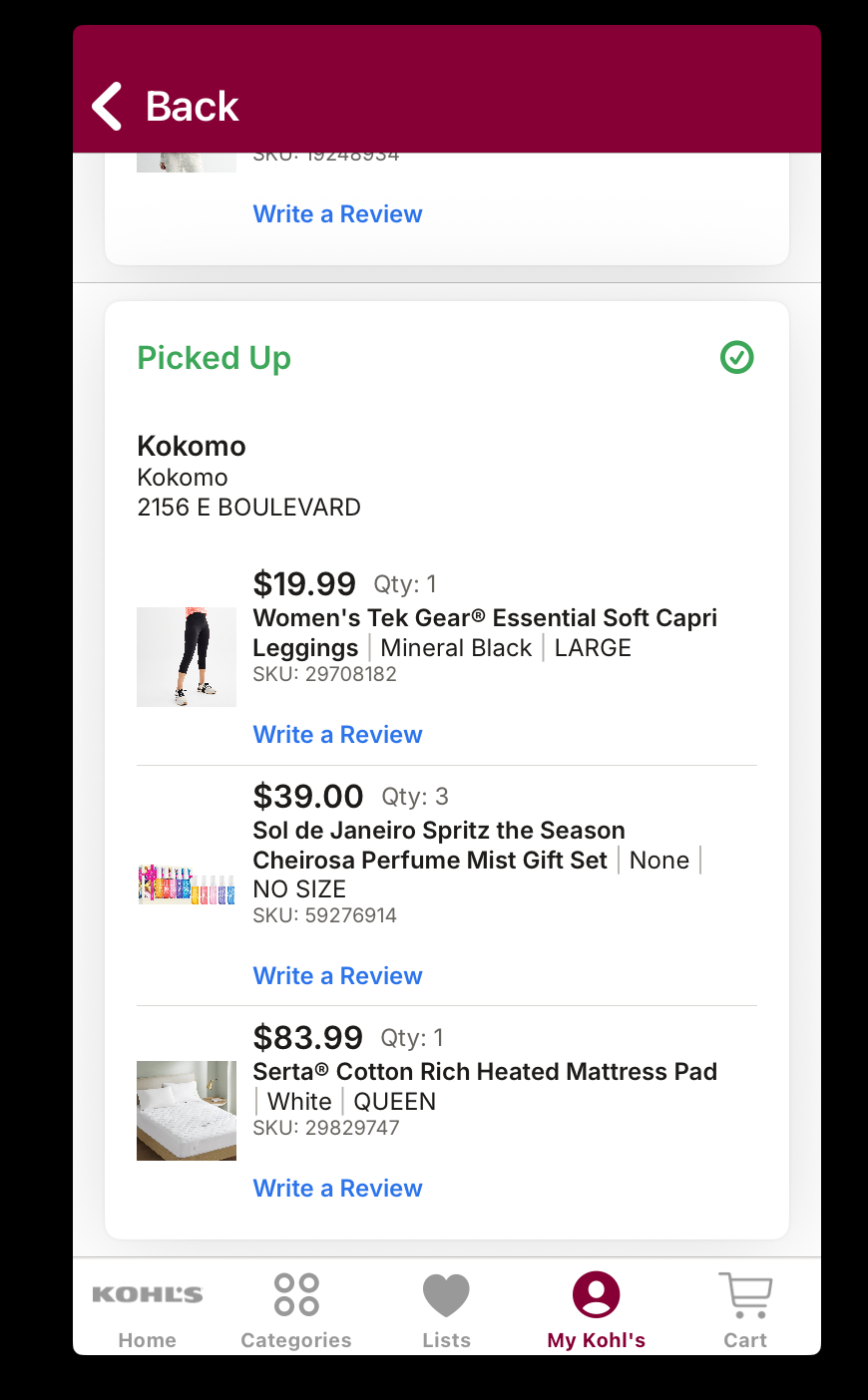The width and height of the screenshot is (868, 1400).
Task: Tap the Back label in header
Action: (193, 106)
